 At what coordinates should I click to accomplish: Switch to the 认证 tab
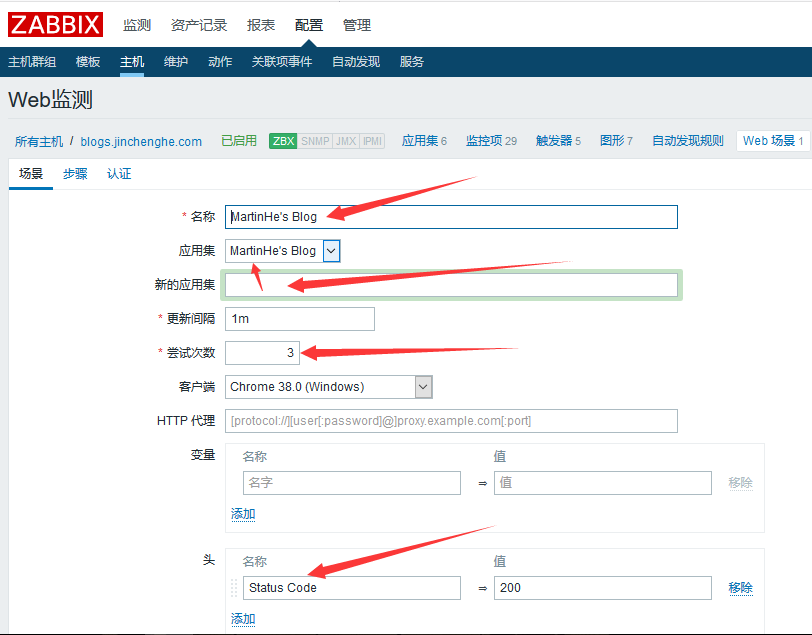[119, 174]
